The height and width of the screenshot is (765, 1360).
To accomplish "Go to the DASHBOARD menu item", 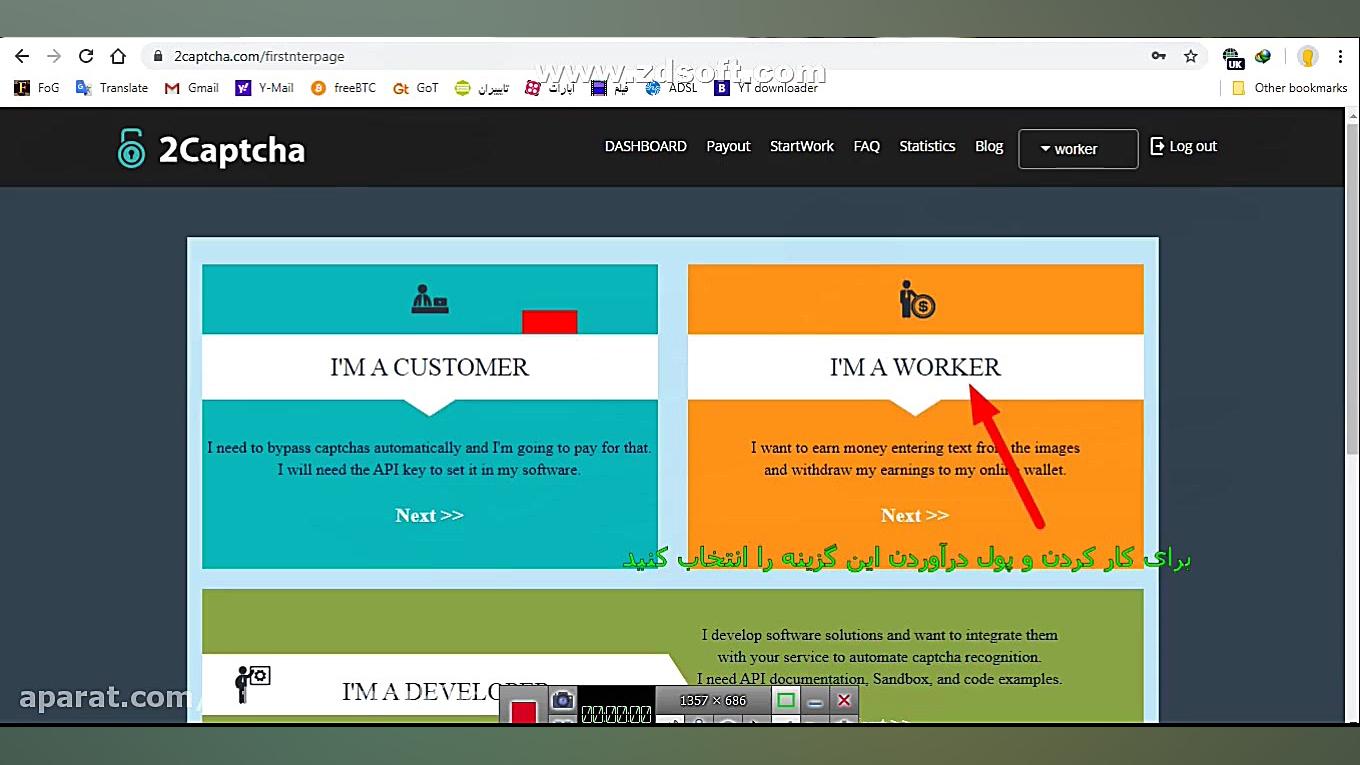I will click(x=646, y=146).
